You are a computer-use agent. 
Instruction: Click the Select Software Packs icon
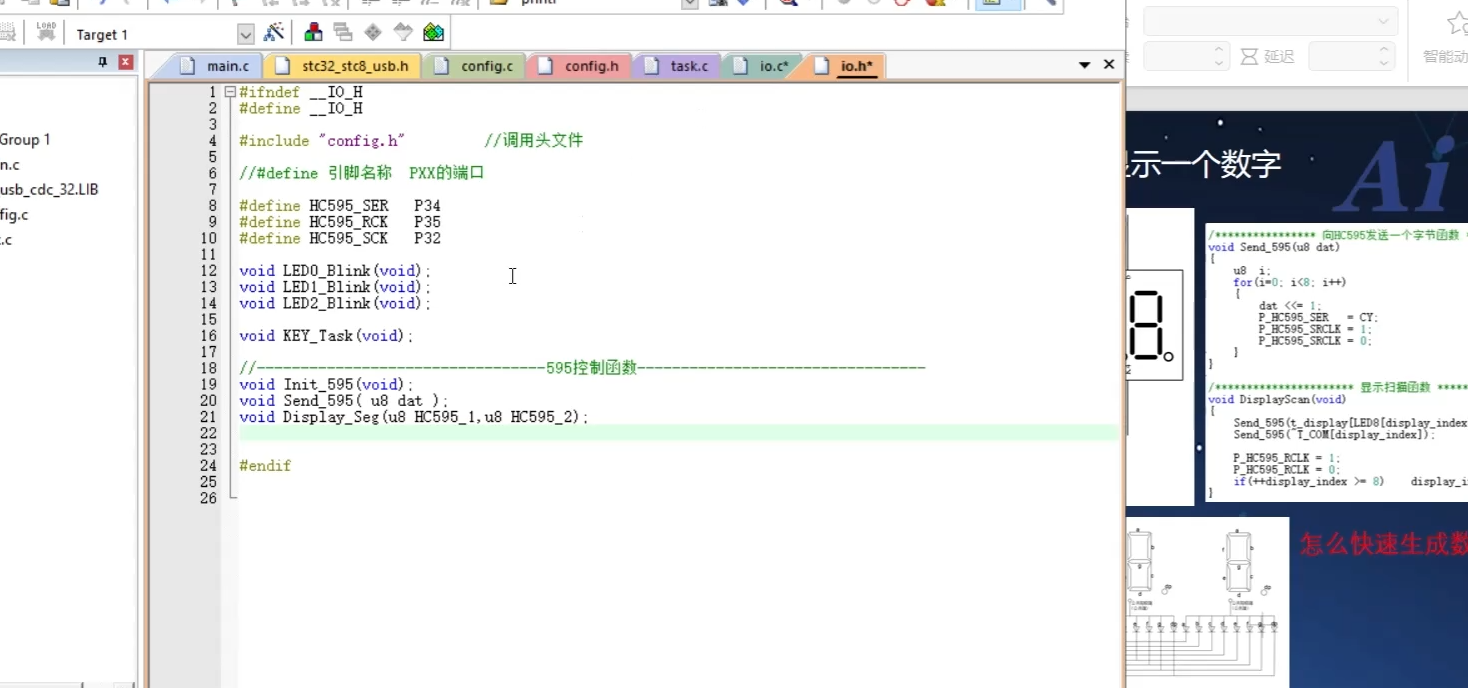[x=403, y=33]
